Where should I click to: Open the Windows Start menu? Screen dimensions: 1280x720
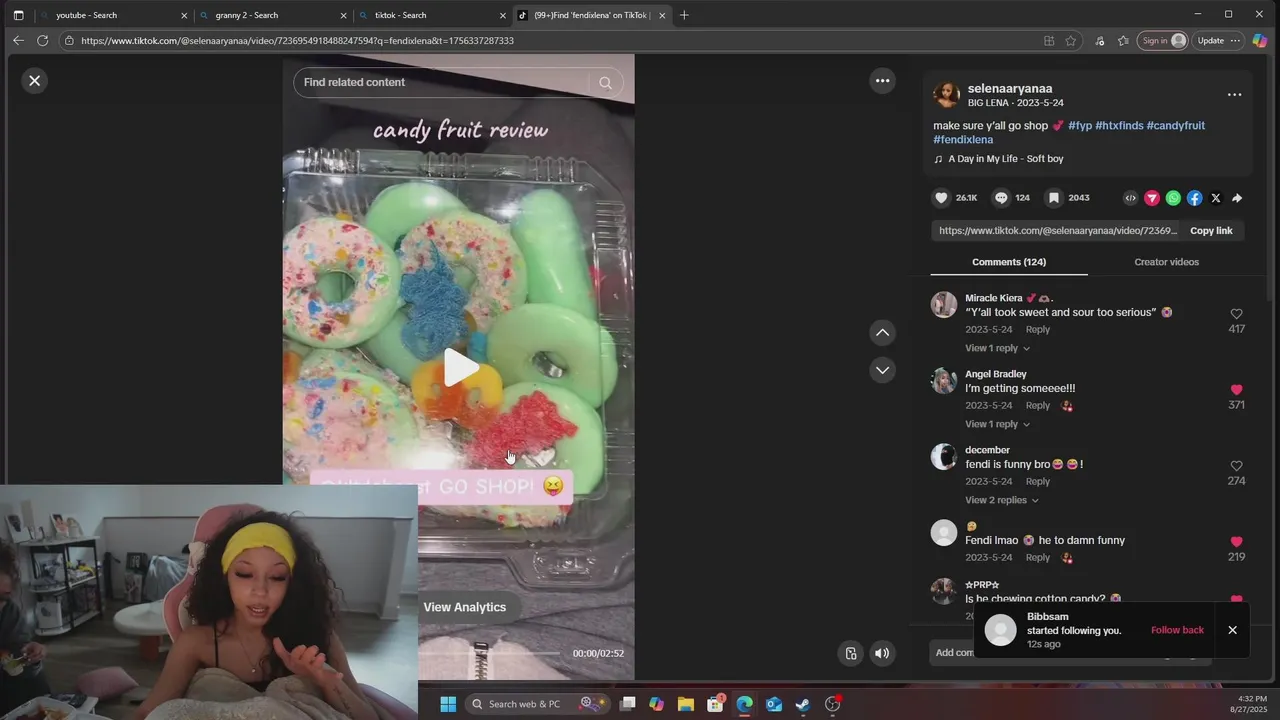coord(448,704)
